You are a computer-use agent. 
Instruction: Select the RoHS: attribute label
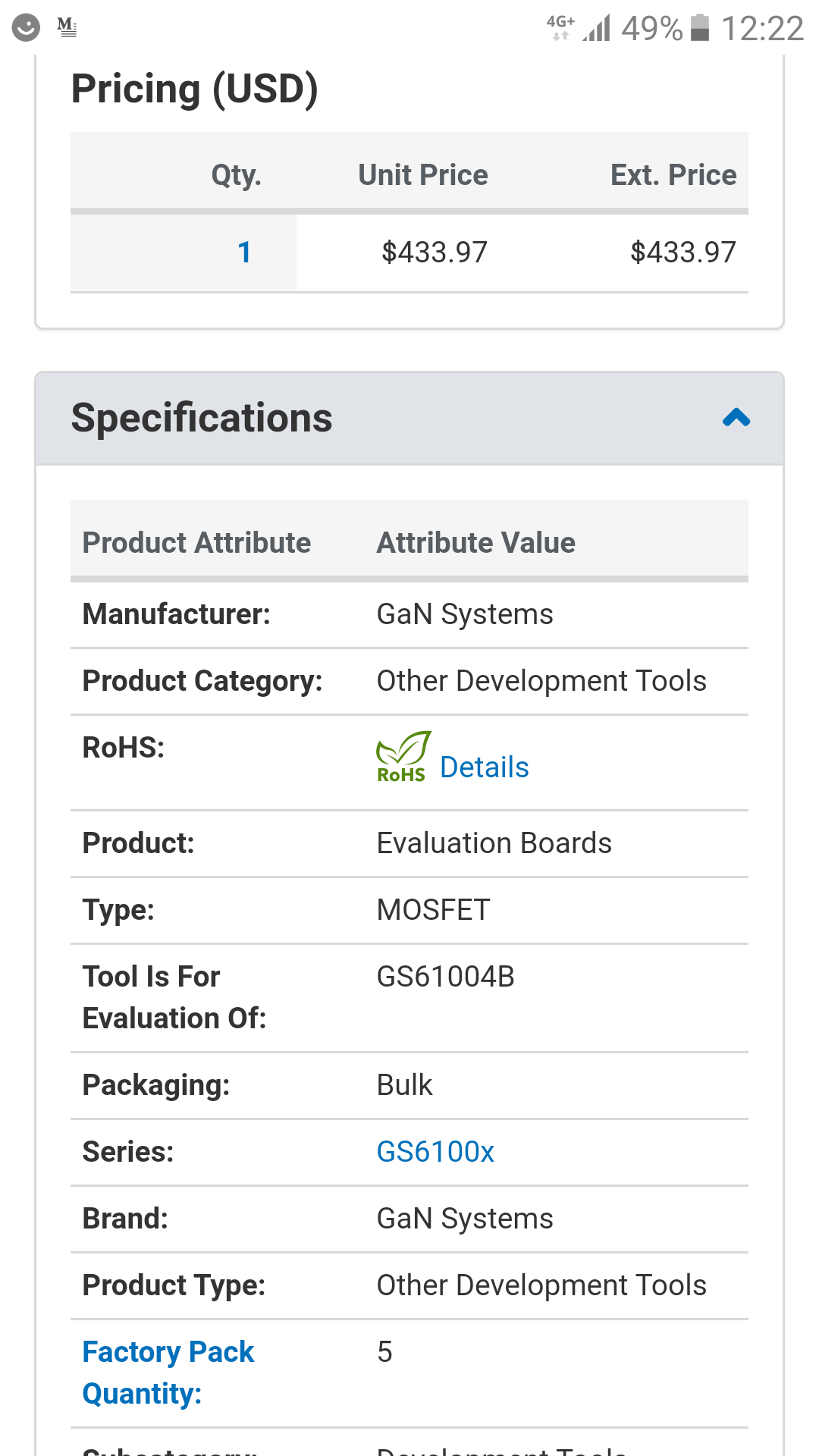tap(124, 748)
